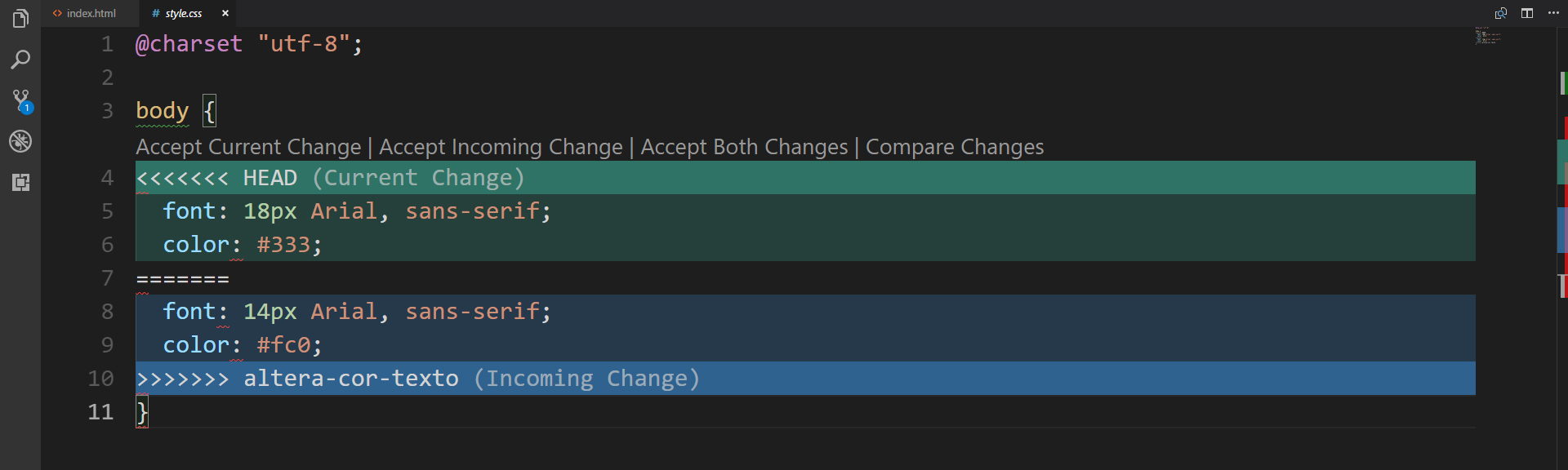
Task: Open the Debug view icon
Action: pyautogui.click(x=20, y=141)
